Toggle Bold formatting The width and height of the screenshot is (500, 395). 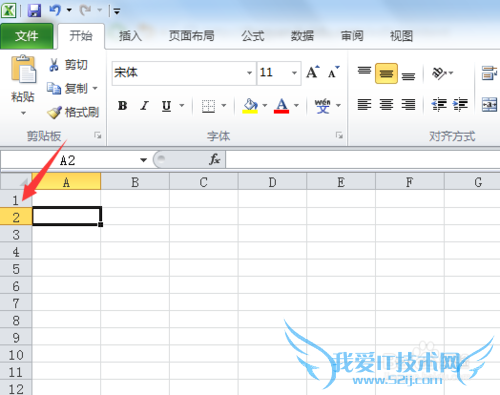click(123, 106)
